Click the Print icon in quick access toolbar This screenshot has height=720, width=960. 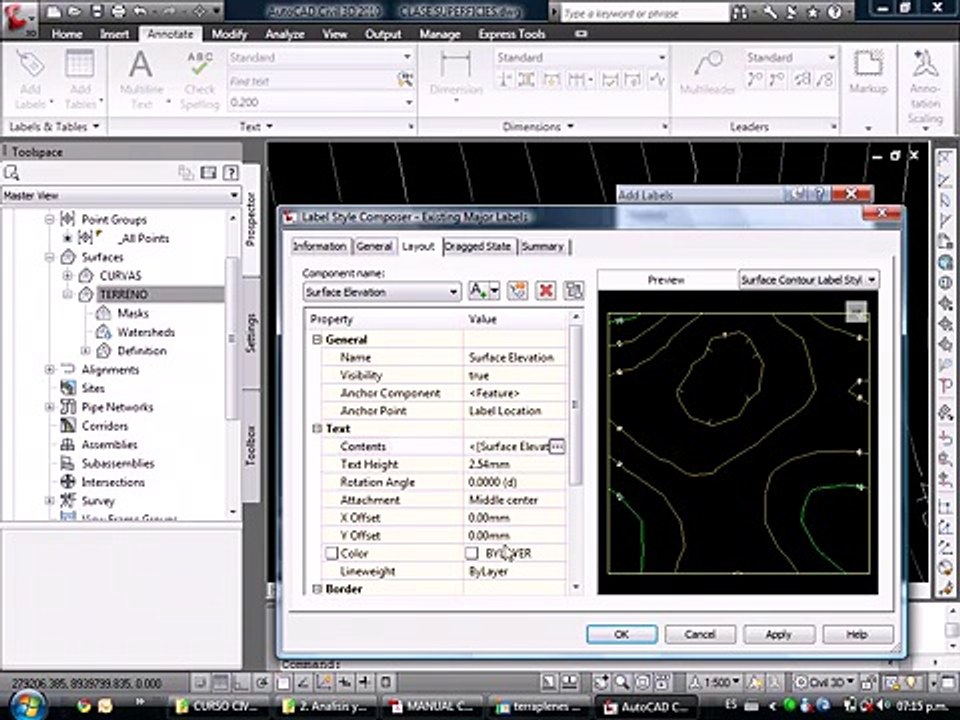click(x=119, y=10)
